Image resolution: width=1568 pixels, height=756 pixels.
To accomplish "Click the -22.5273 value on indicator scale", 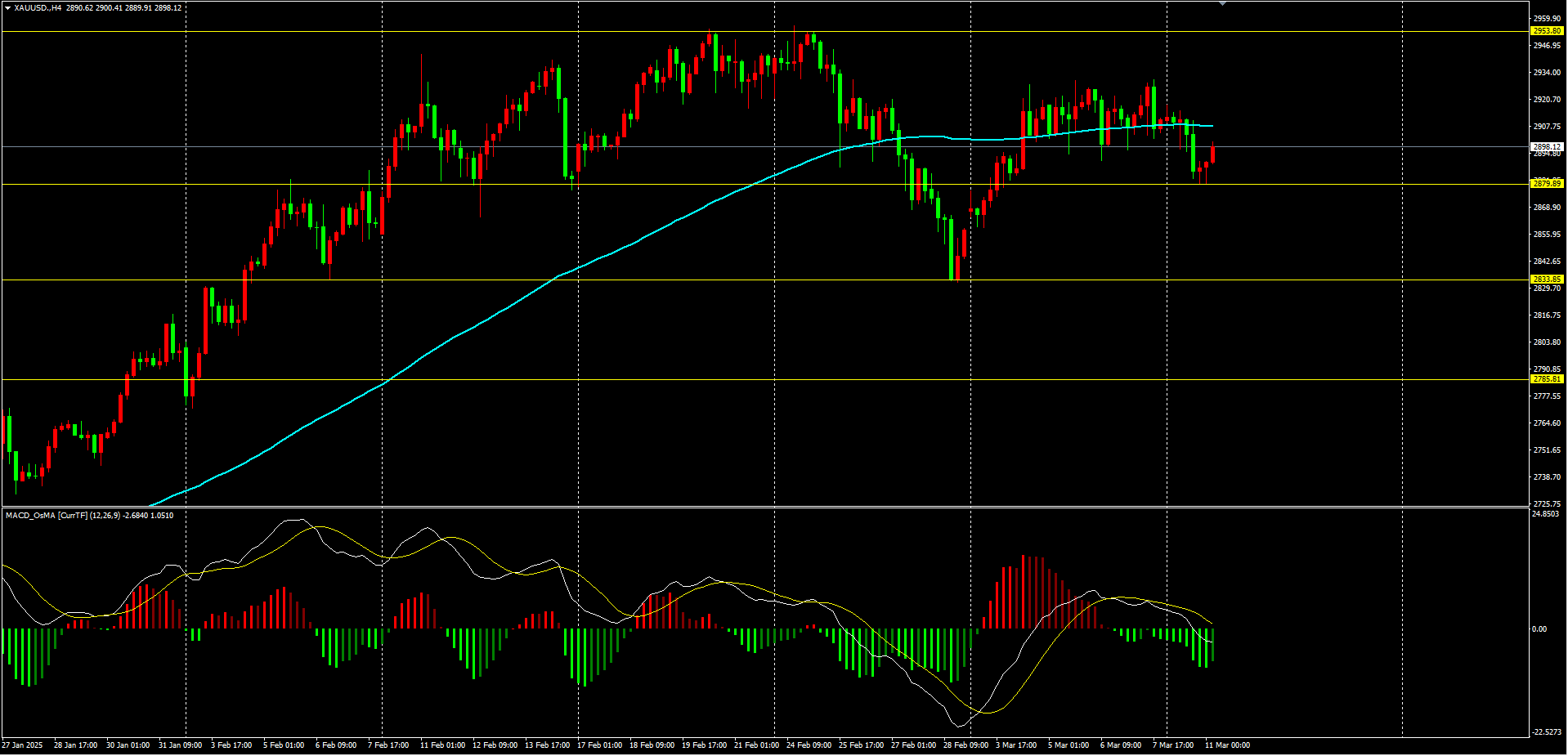I will [x=1546, y=732].
